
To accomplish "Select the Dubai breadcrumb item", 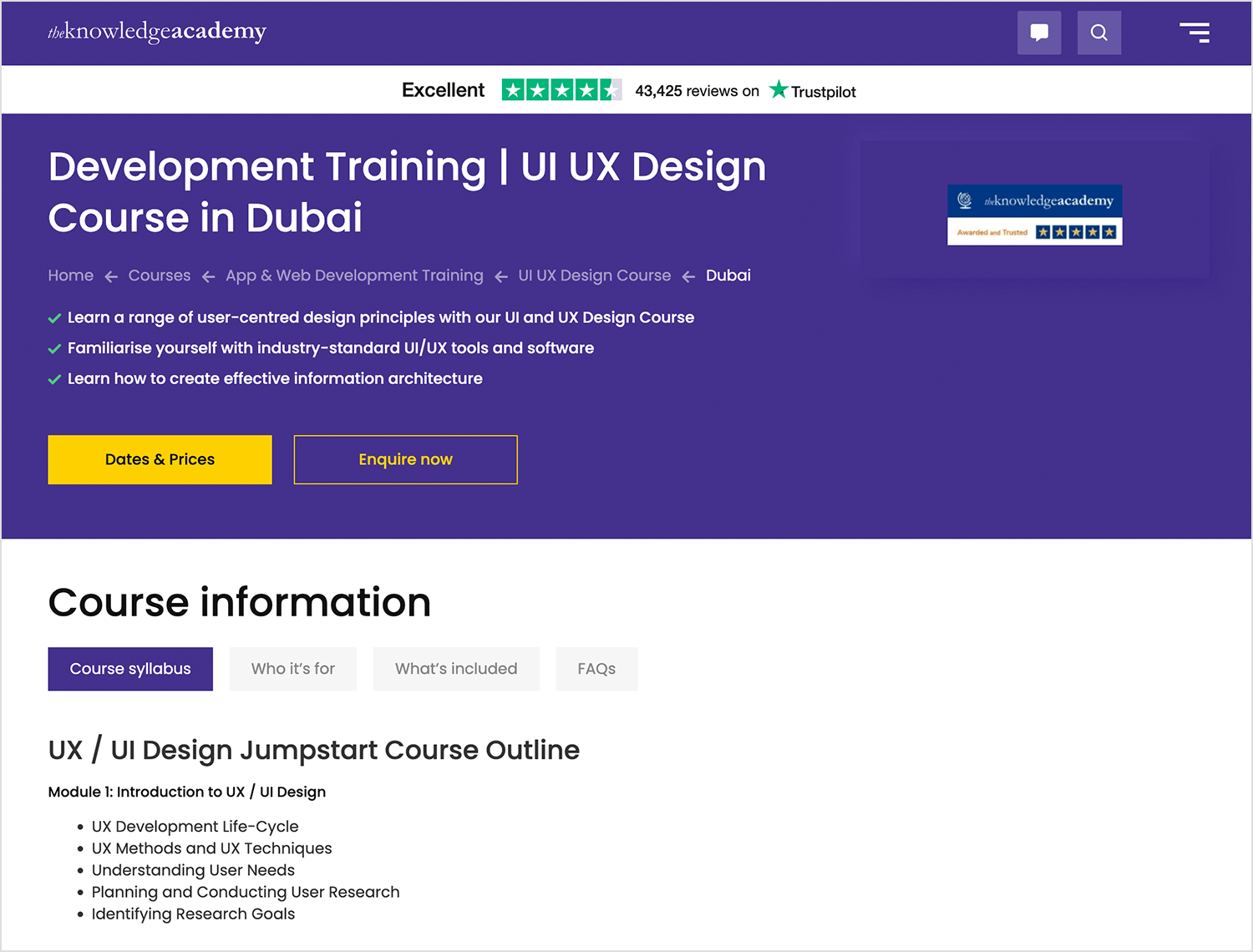I will (728, 276).
